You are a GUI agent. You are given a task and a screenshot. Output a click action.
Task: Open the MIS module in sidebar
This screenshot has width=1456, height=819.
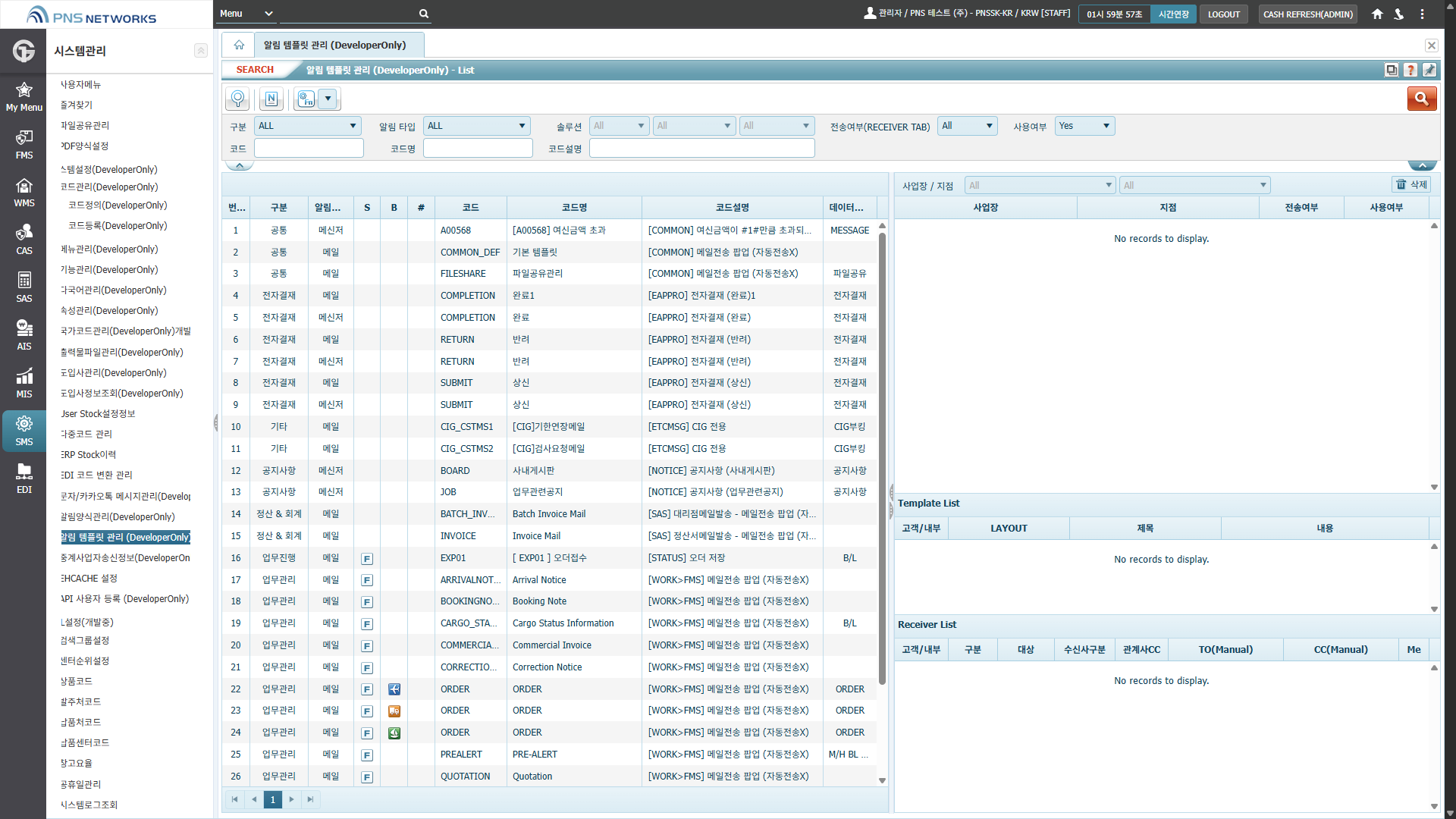pos(24,383)
